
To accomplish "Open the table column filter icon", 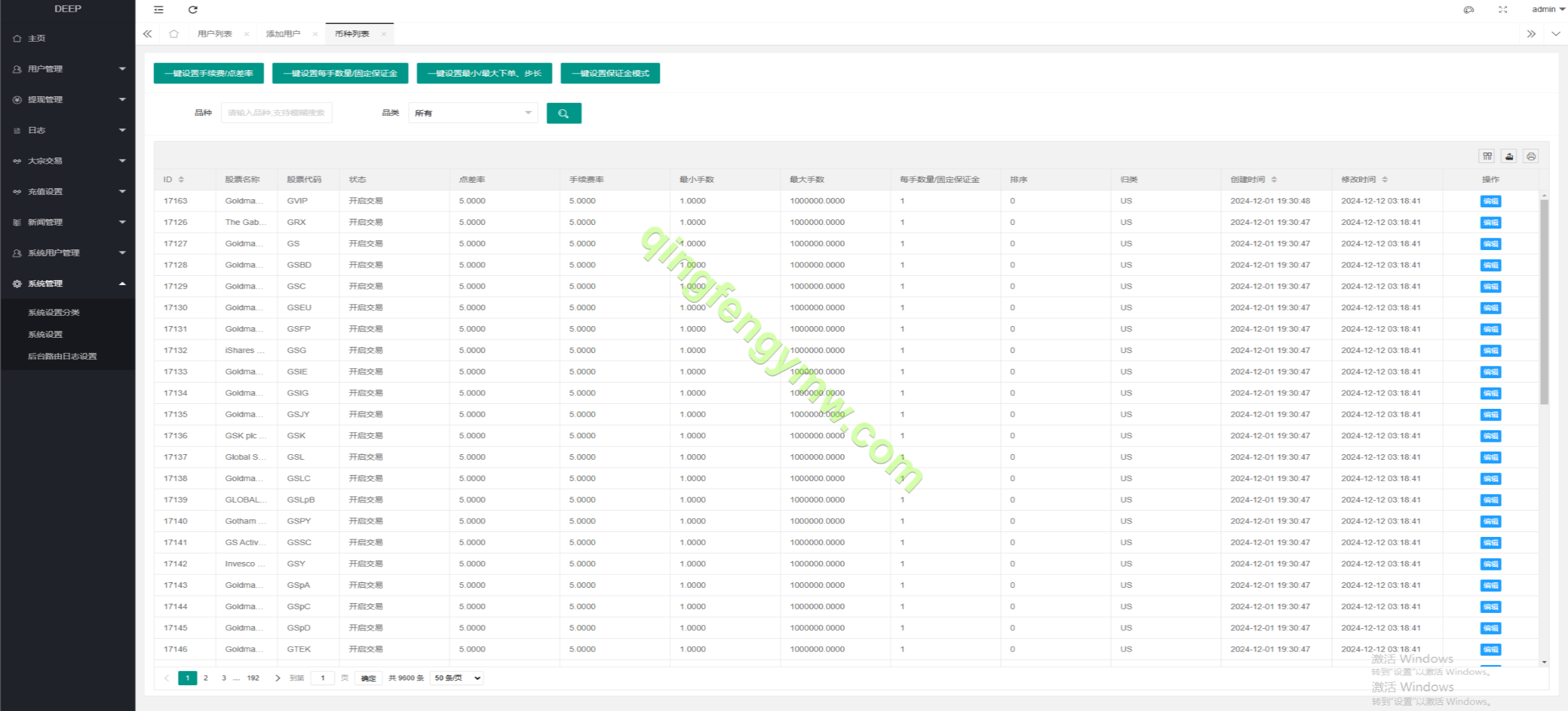I will pyautogui.click(x=1487, y=156).
